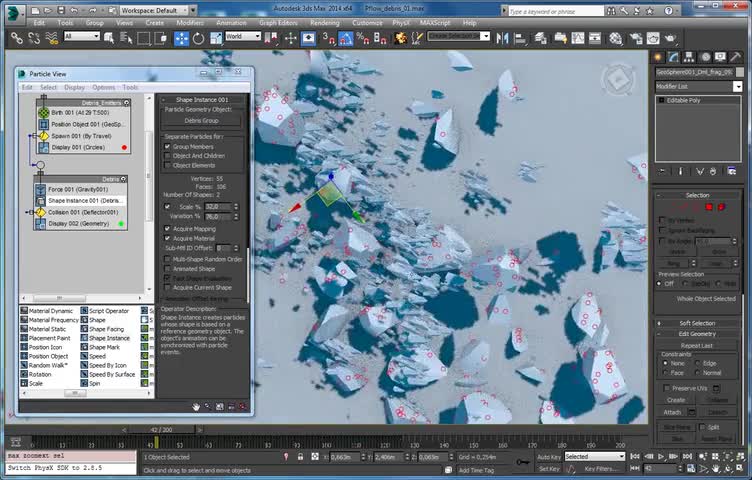
Task: Collapse the Selection rollout
Action: (697, 195)
